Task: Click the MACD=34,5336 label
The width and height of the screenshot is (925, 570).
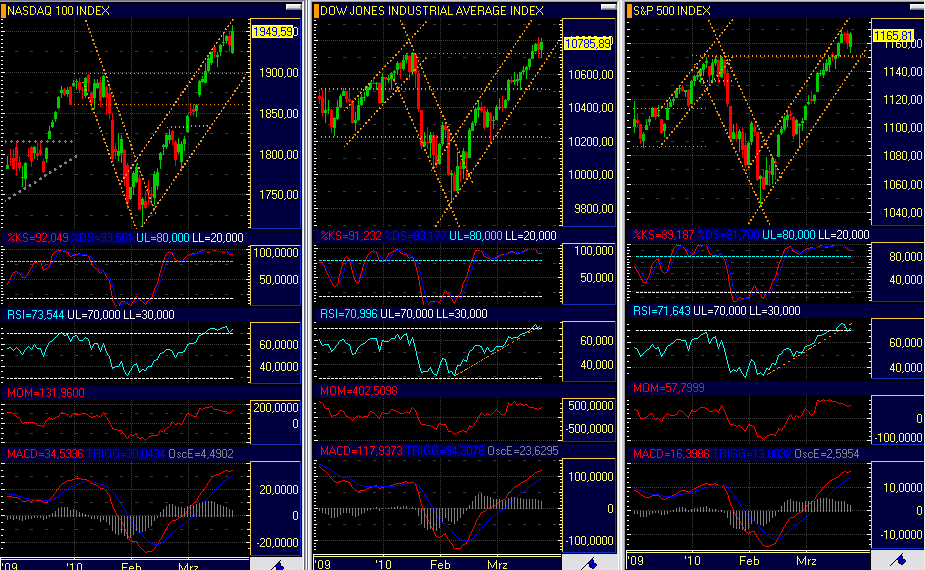Action: [45, 454]
